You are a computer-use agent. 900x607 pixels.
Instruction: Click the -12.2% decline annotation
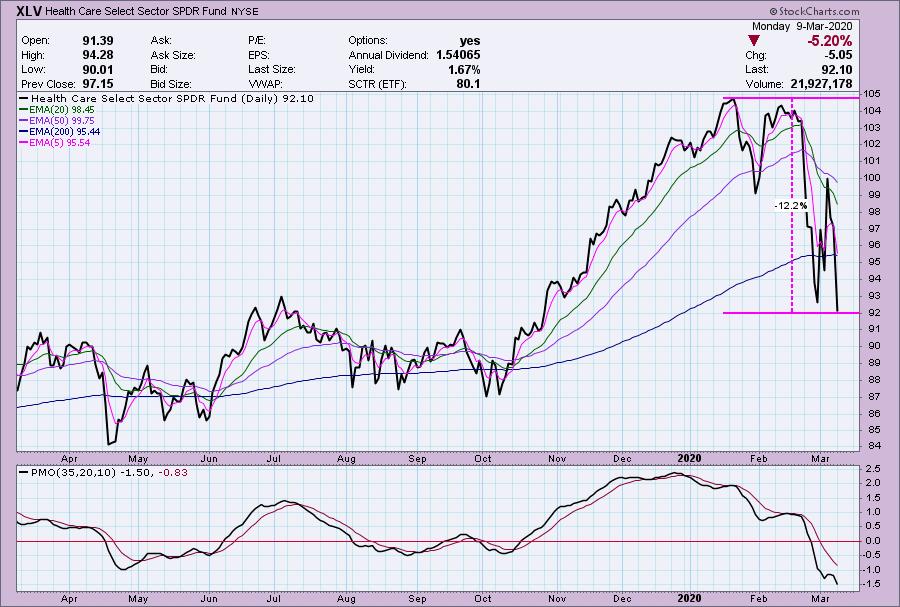click(791, 205)
